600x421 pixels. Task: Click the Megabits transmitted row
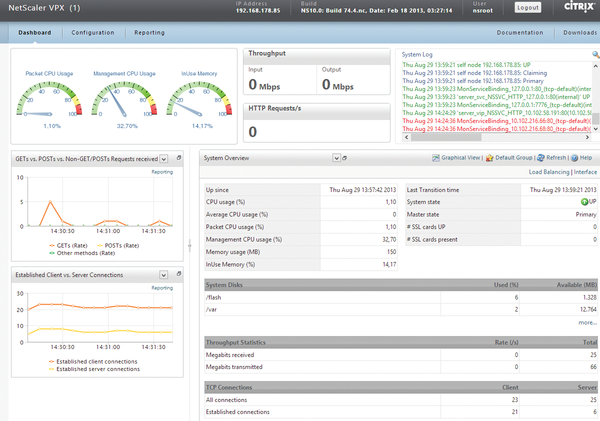tap(401, 367)
